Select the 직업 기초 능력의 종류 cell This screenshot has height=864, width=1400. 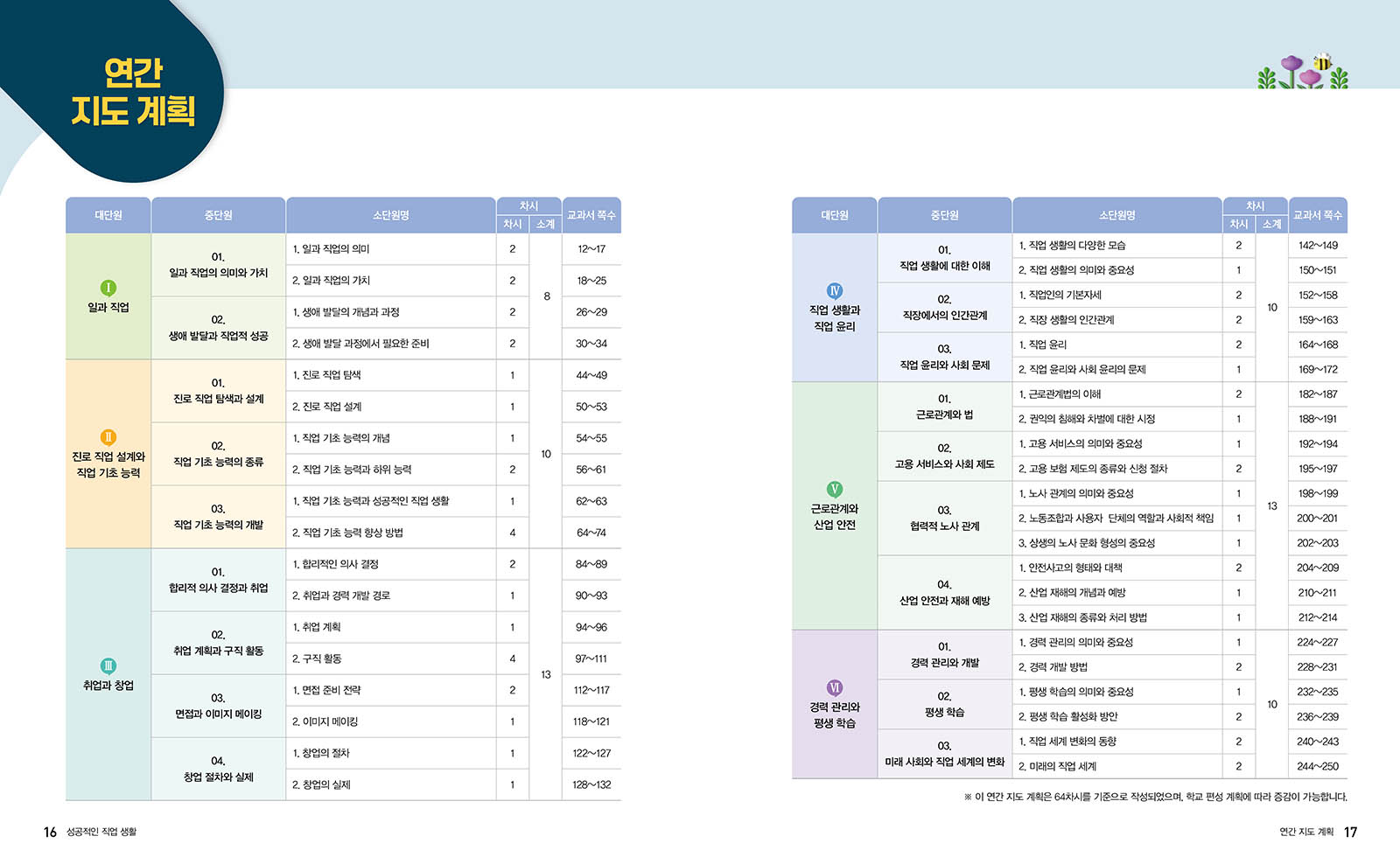click(219, 454)
